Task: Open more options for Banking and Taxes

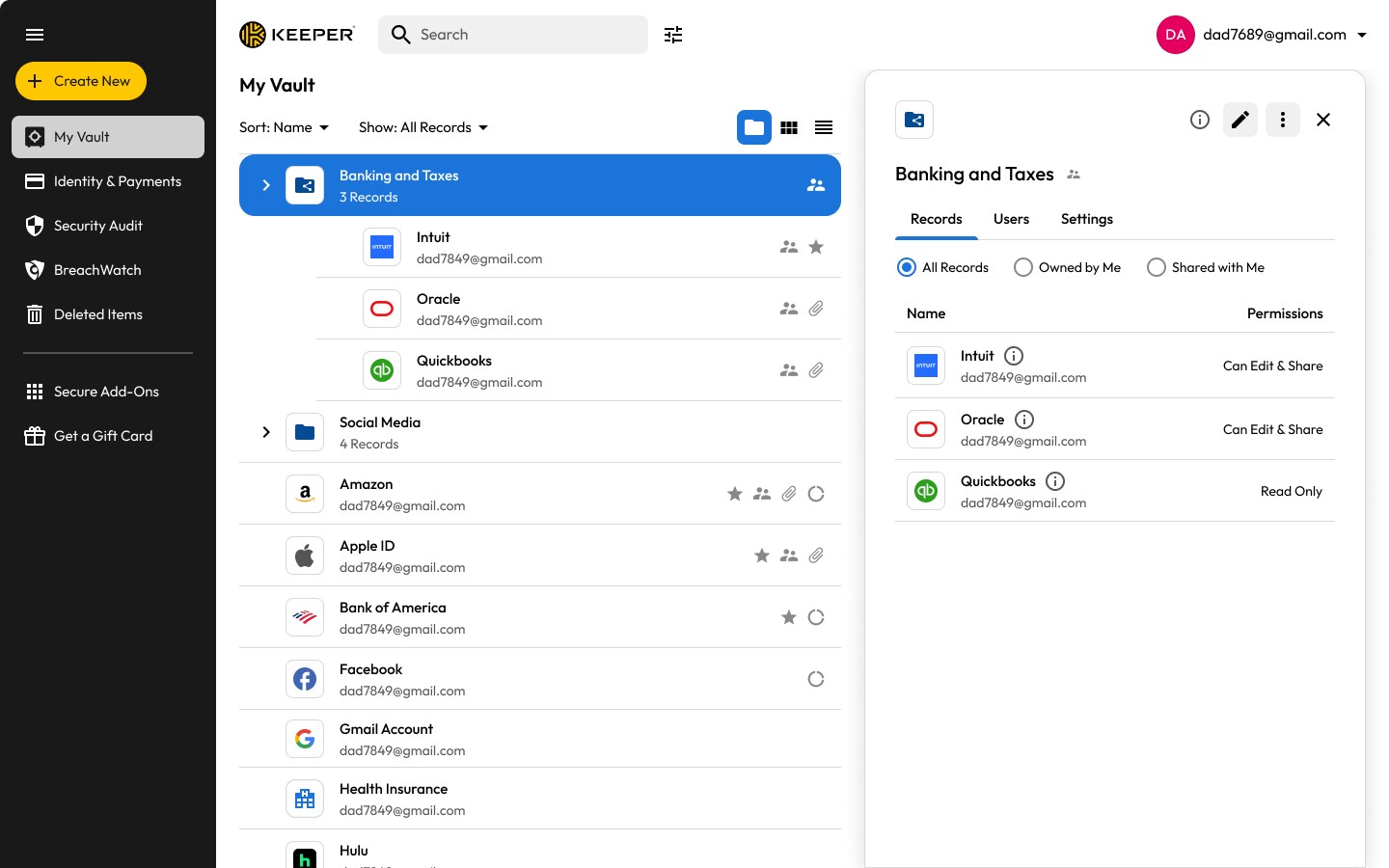Action: (x=1283, y=120)
